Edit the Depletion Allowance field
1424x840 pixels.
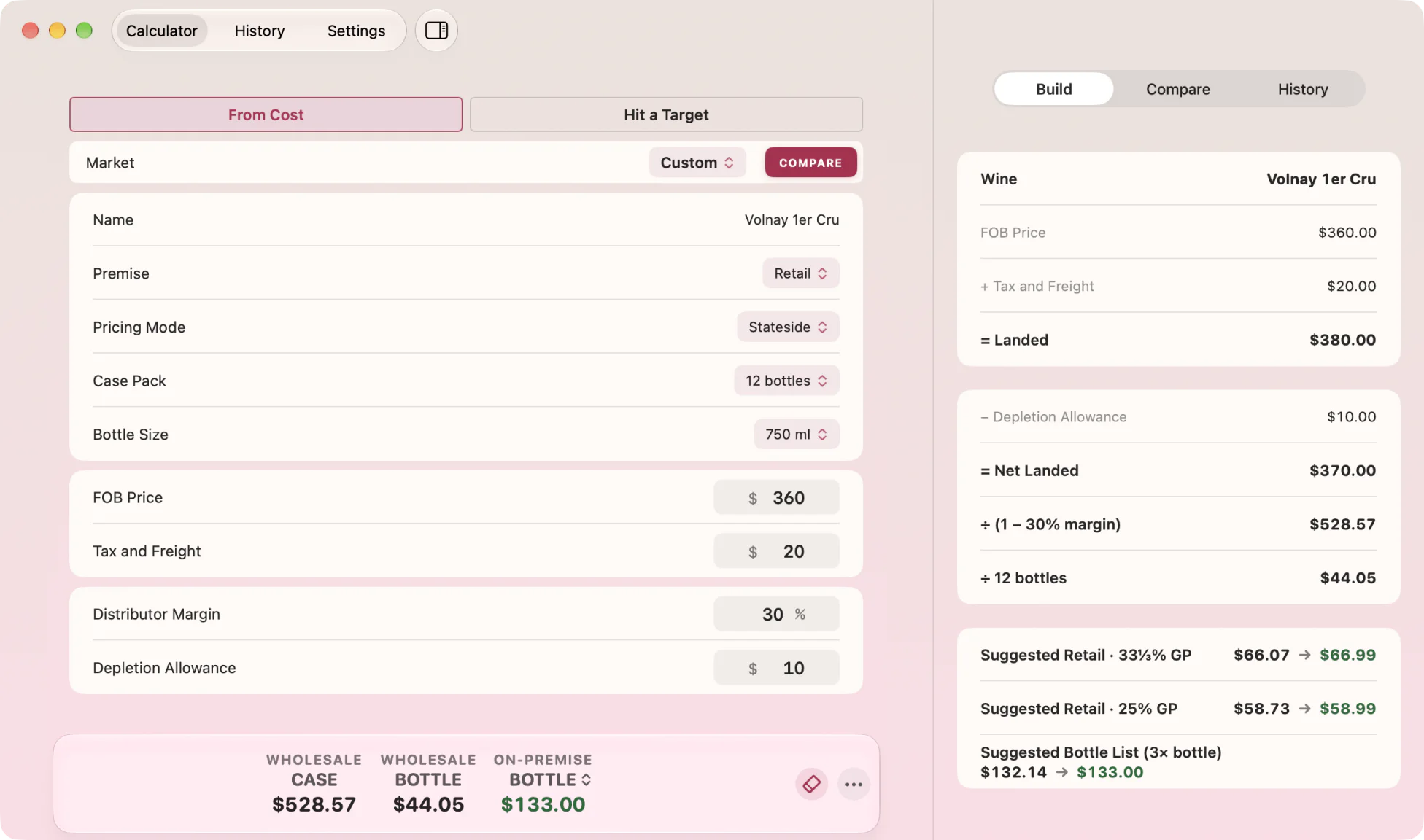point(776,668)
